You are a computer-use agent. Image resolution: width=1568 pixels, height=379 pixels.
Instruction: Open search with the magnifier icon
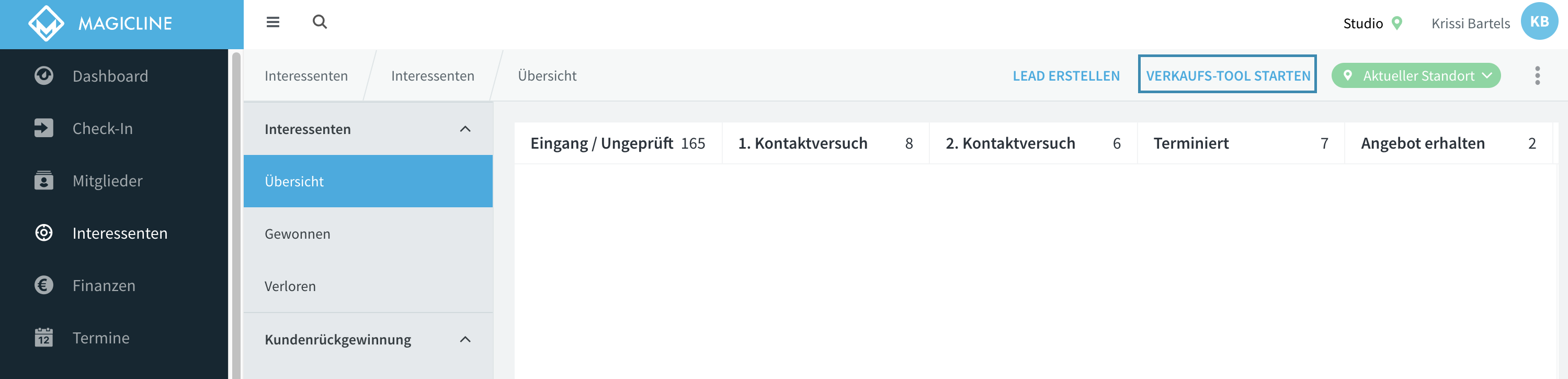tap(320, 23)
